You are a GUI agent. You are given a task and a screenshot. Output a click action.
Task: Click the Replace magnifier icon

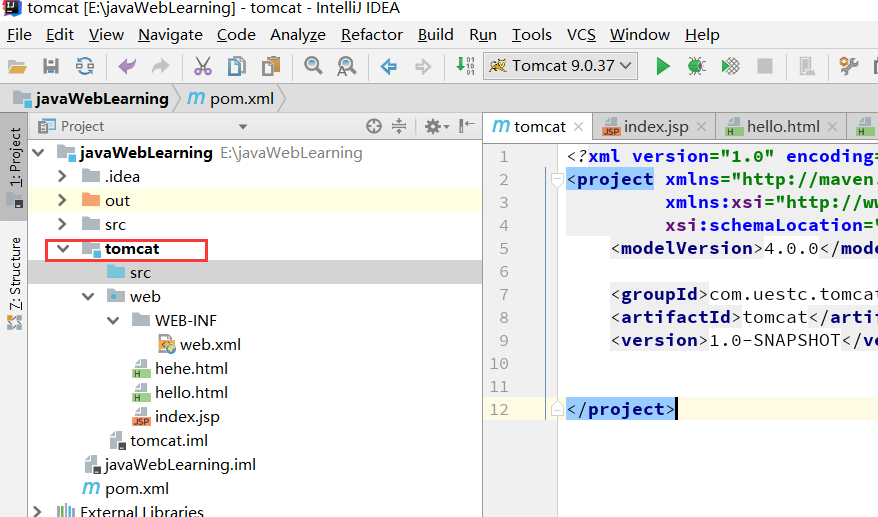(x=347, y=66)
